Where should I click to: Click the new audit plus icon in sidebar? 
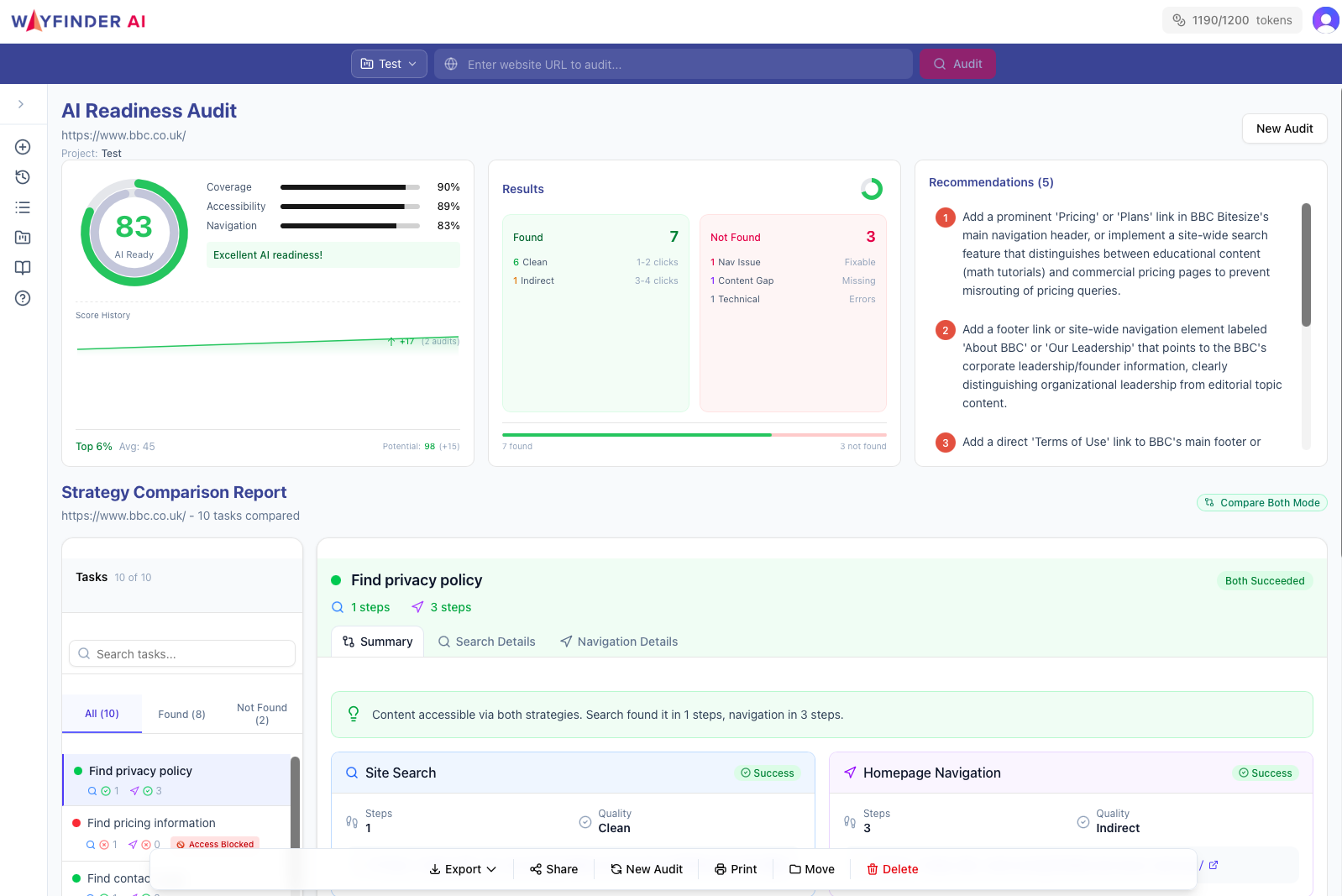pos(23,147)
